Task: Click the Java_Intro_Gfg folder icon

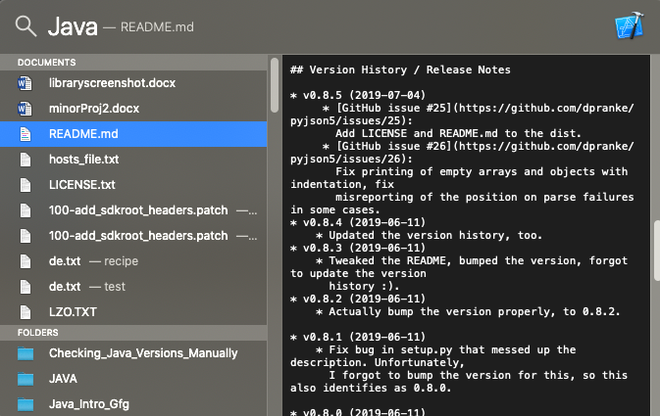Action: pyautogui.click(x=25, y=404)
